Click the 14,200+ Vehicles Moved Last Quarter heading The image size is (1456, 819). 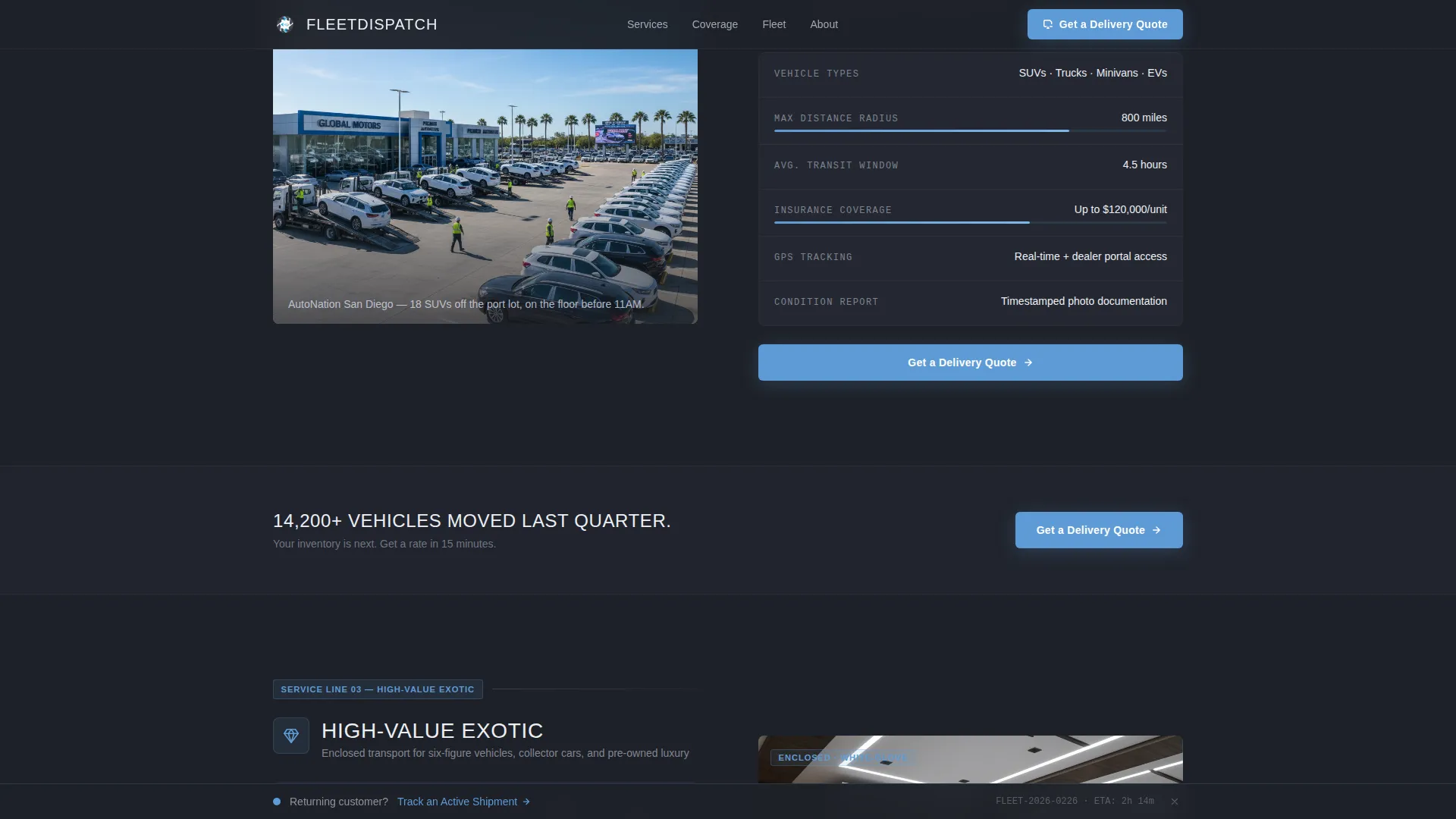point(472,521)
